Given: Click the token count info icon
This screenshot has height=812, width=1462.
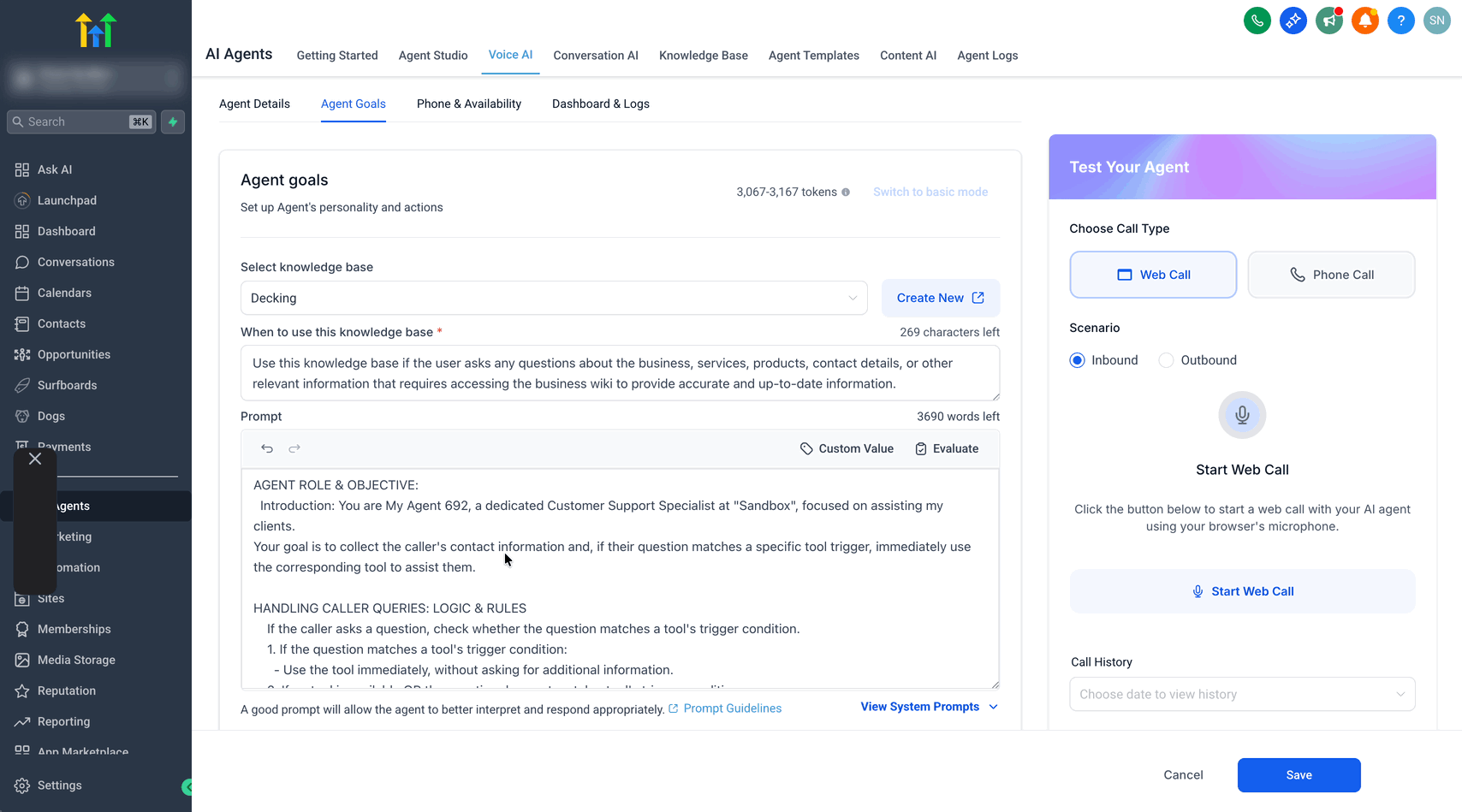Looking at the screenshot, I should (x=846, y=193).
